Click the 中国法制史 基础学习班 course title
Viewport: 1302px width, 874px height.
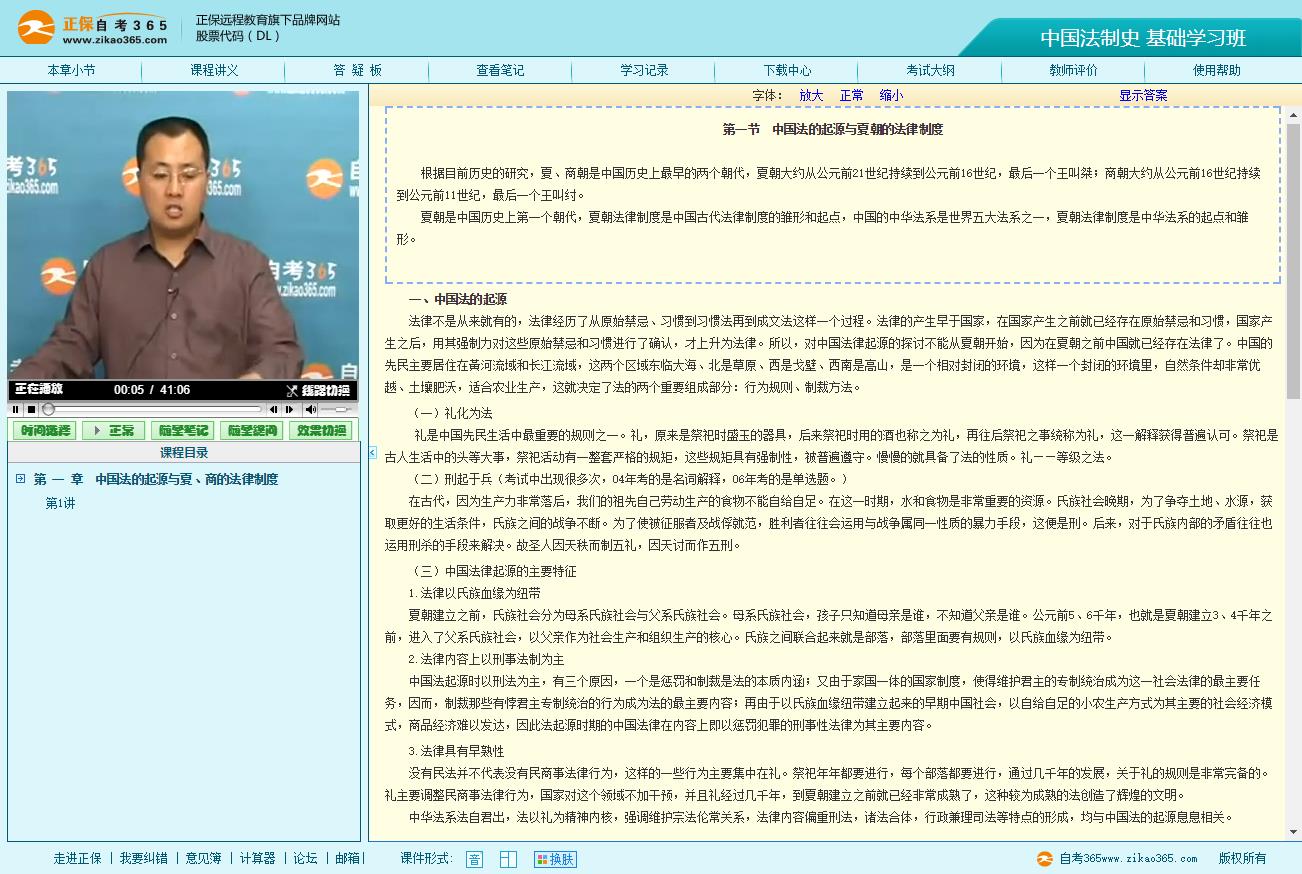coord(1143,38)
